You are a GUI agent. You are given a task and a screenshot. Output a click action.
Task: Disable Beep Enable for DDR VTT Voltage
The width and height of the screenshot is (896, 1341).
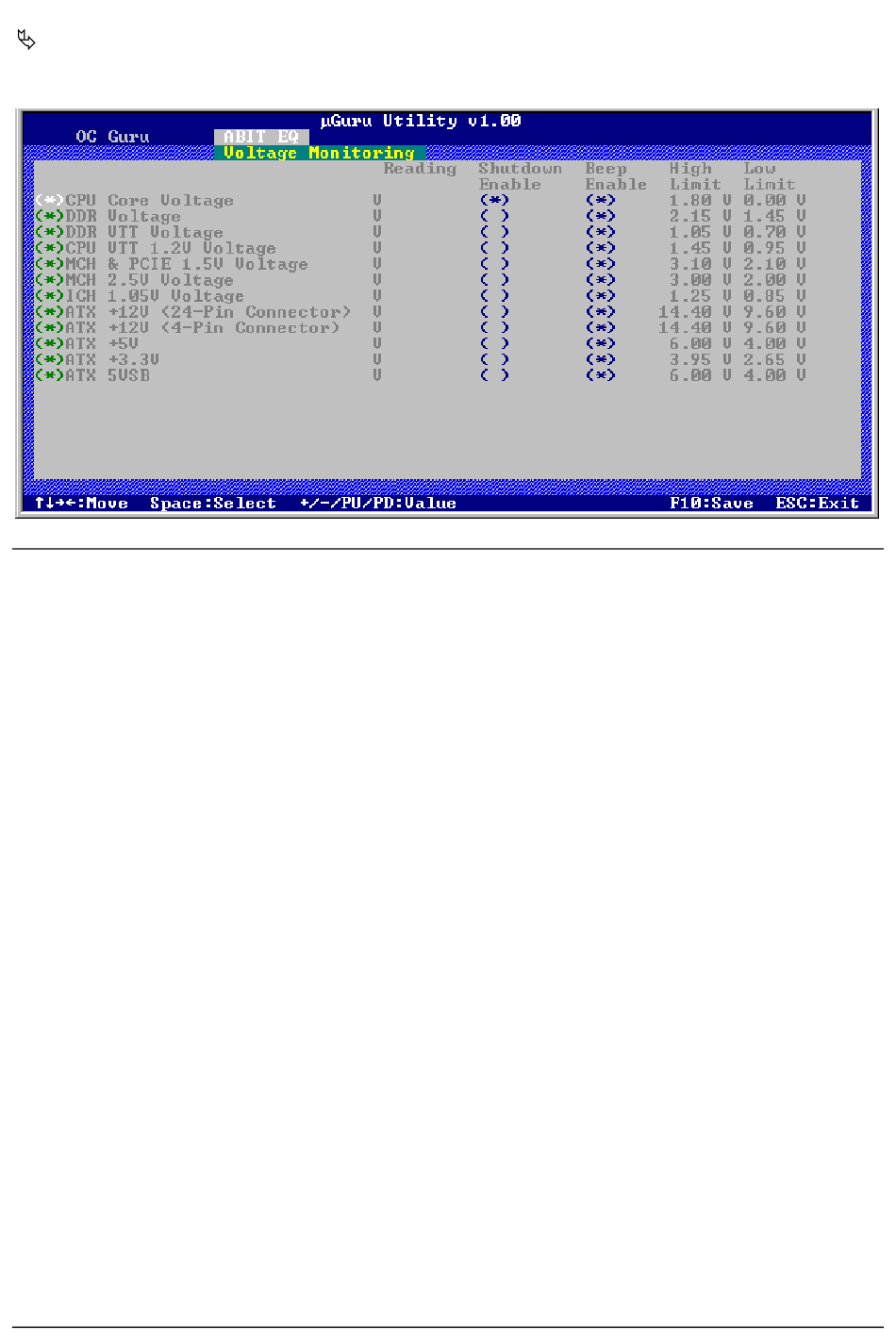[x=600, y=232]
